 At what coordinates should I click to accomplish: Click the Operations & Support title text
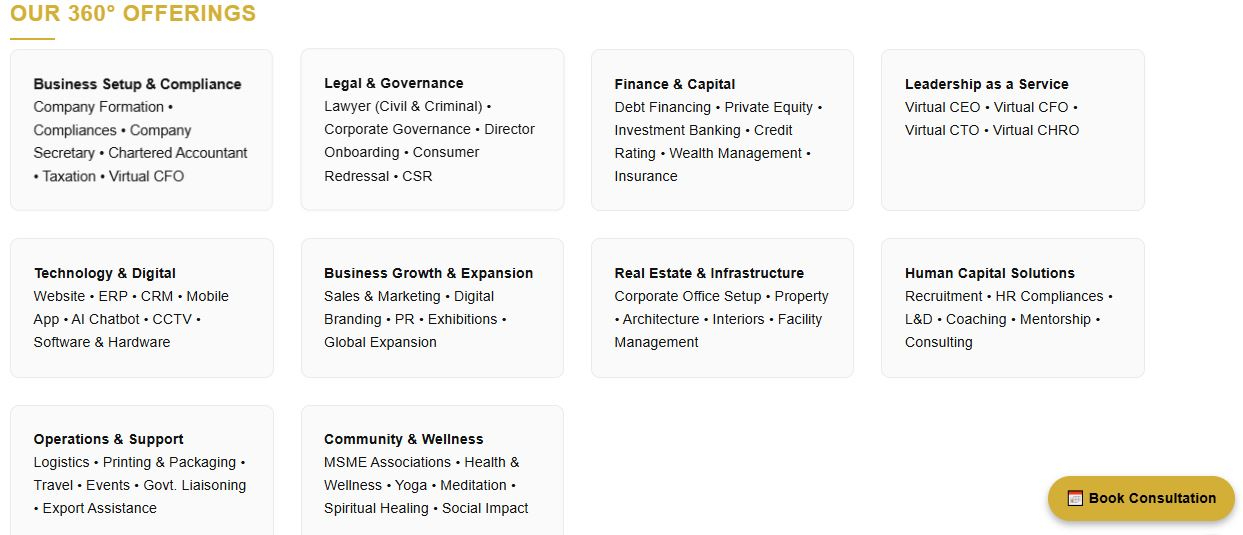(109, 439)
